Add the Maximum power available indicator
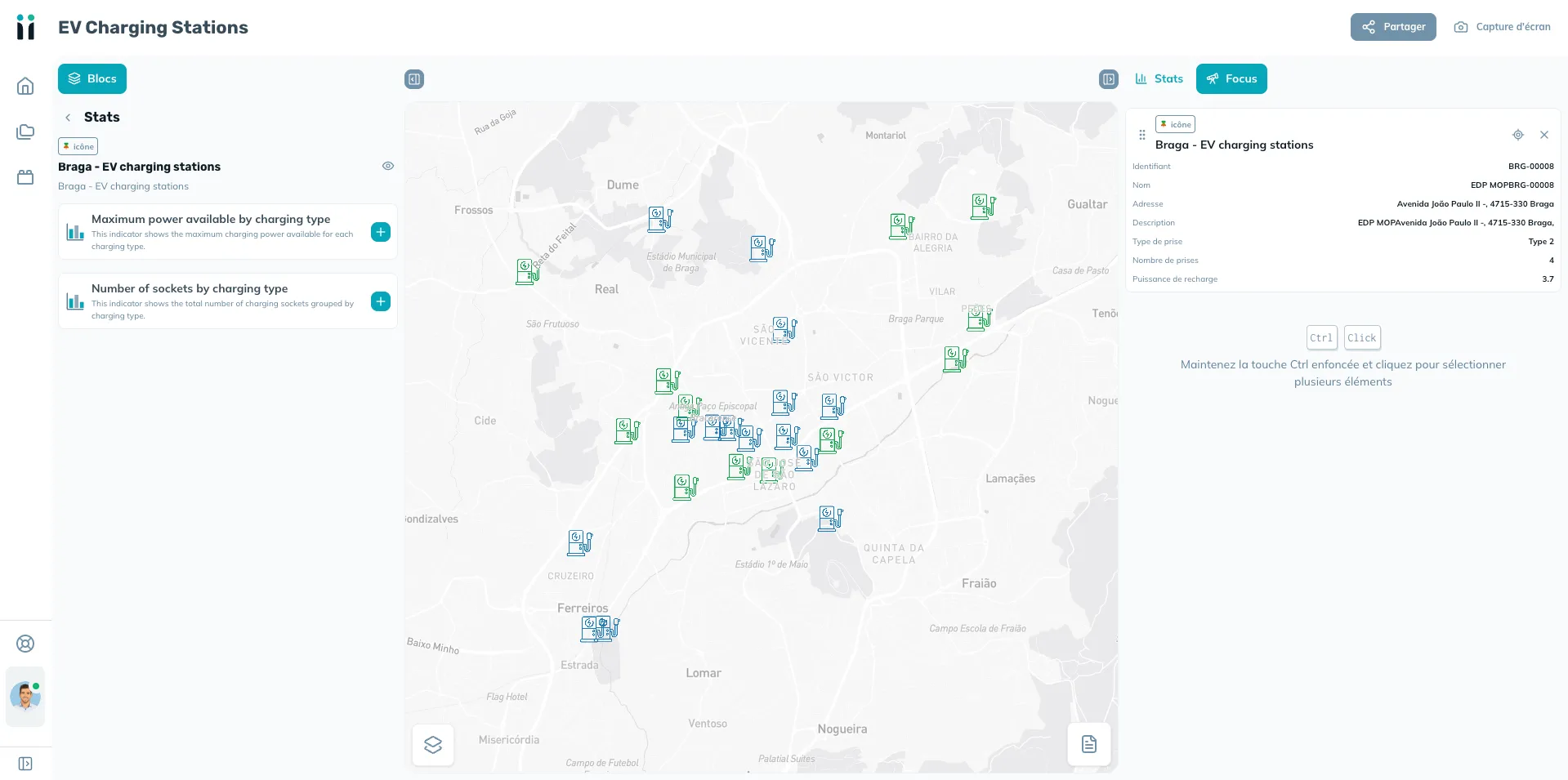 tap(381, 232)
